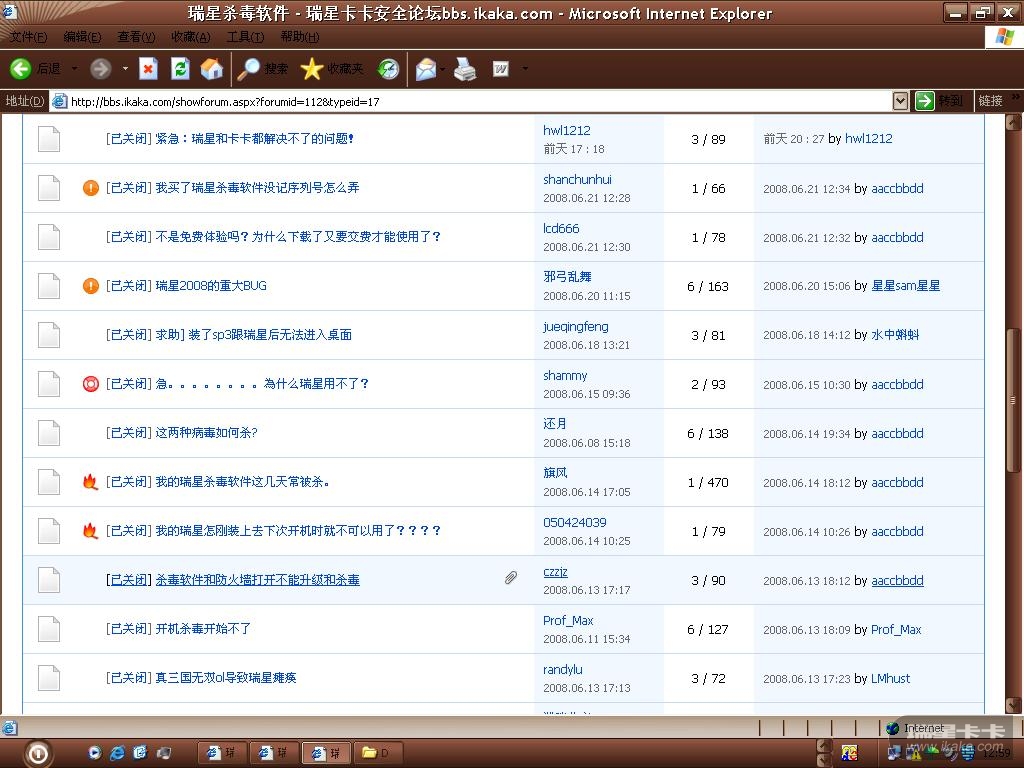Click the scrollbar down arrow
This screenshot has width=1024, height=768.
point(1014,705)
